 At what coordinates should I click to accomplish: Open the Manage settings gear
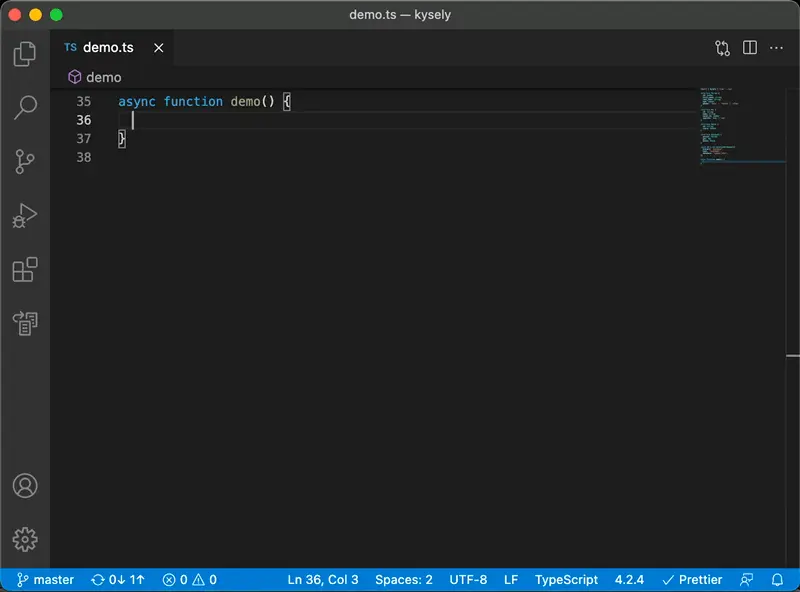pyautogui.click(x=24, y=539)
